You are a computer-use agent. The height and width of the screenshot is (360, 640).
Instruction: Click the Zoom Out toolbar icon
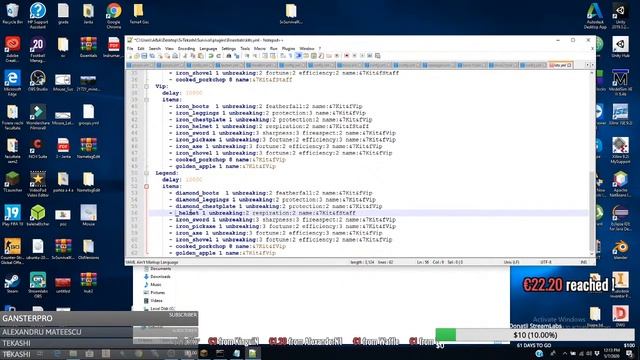[x=255, y=56]
